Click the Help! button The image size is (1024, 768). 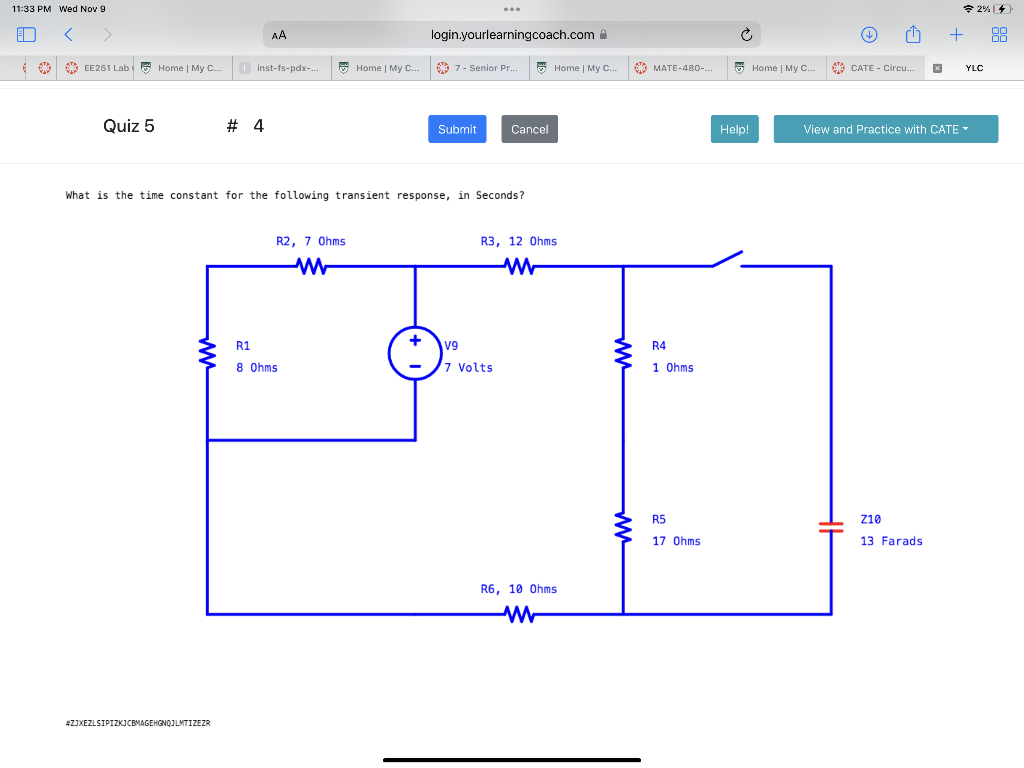point(734,129)
